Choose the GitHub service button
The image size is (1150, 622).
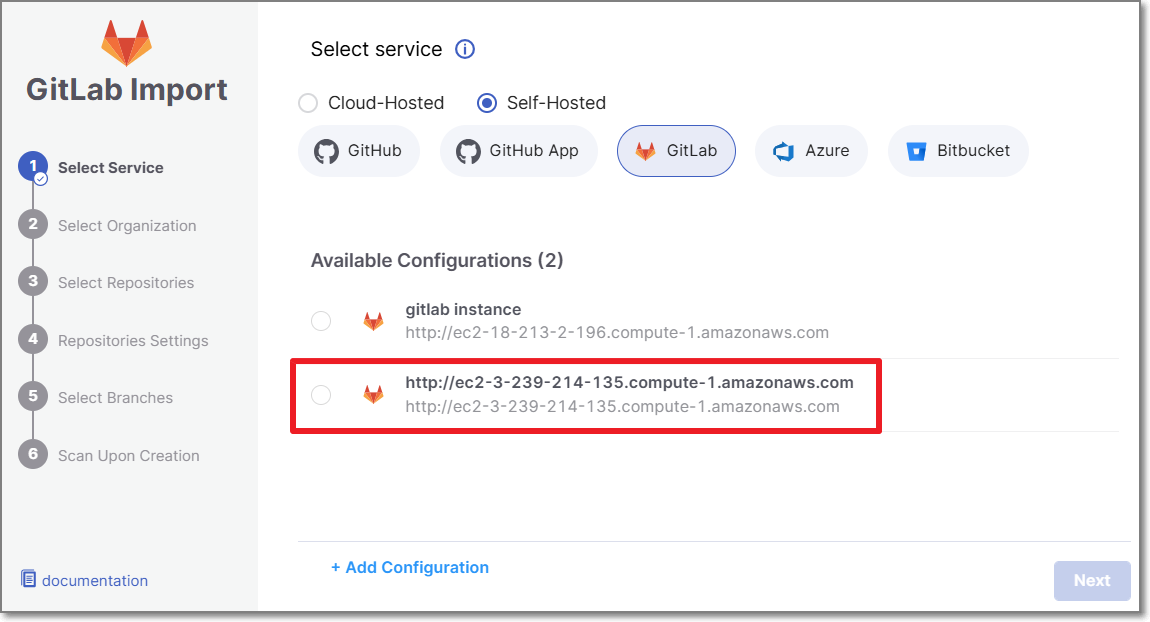coord(358,151)
